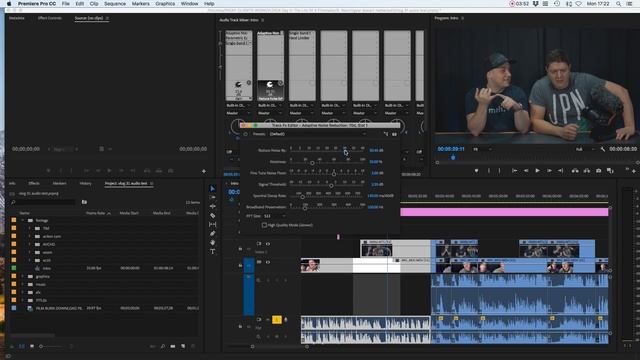This screenshot has width=640, height=360.
Task: Step forward one frame in Program monitor
Action: click(x=549, y=171)
